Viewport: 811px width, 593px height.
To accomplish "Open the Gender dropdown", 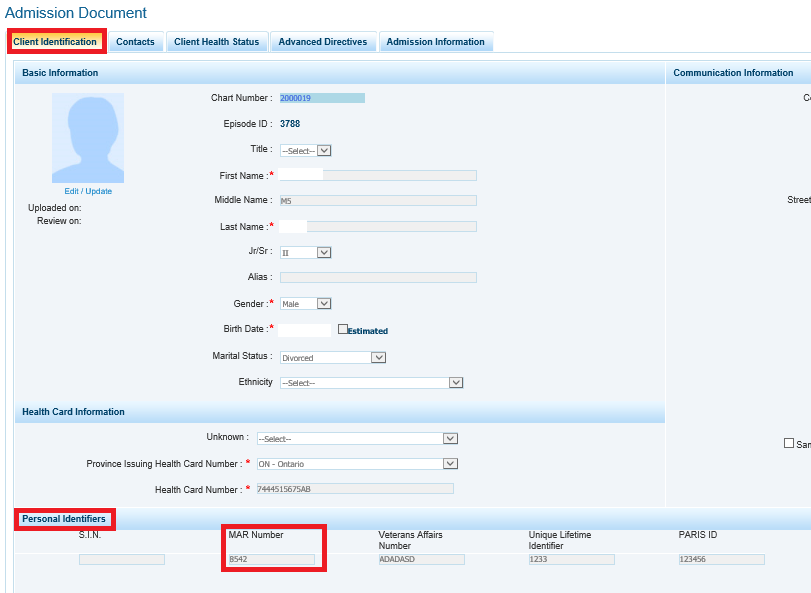I will [305, 304].
